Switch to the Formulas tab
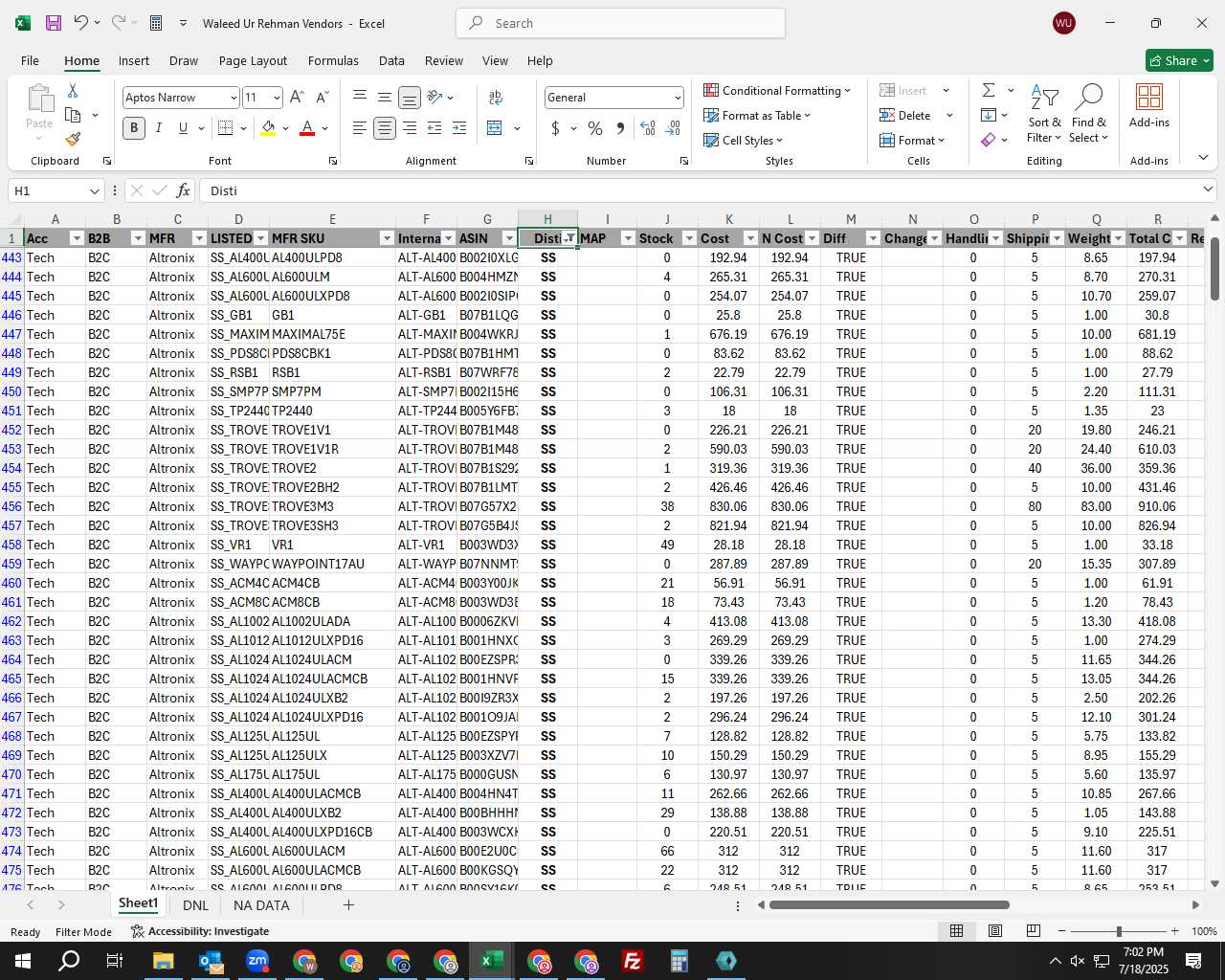This screenshot has width=1225, height=980. point(333,60)
